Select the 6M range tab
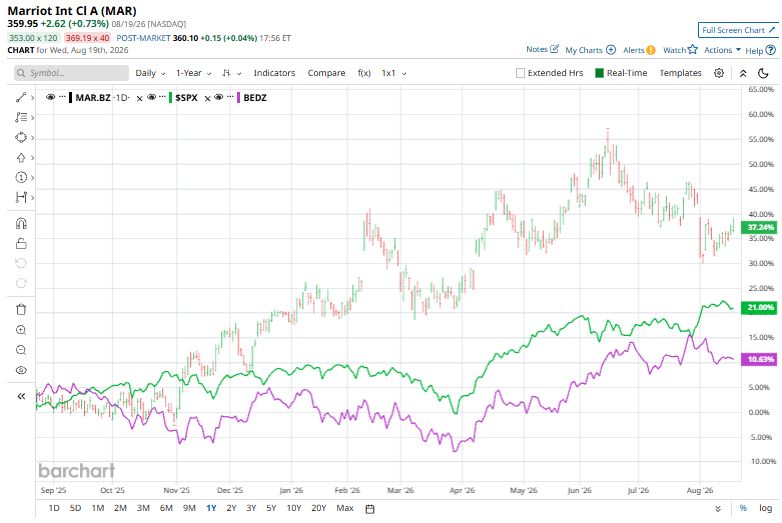This screenshot has width=782, height=523. [166, 508]
